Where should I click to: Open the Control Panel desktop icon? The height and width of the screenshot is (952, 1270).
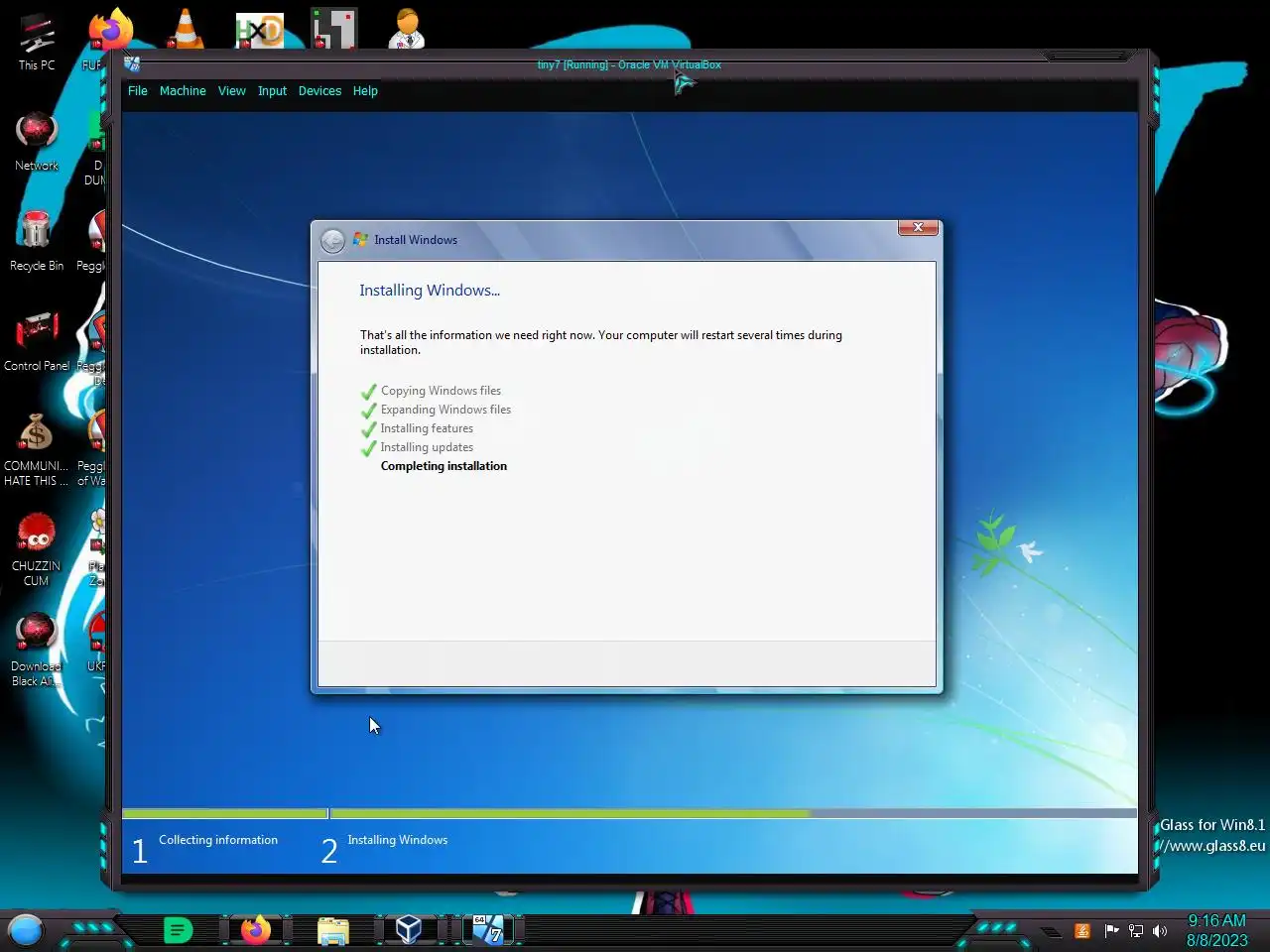[37, 341]
